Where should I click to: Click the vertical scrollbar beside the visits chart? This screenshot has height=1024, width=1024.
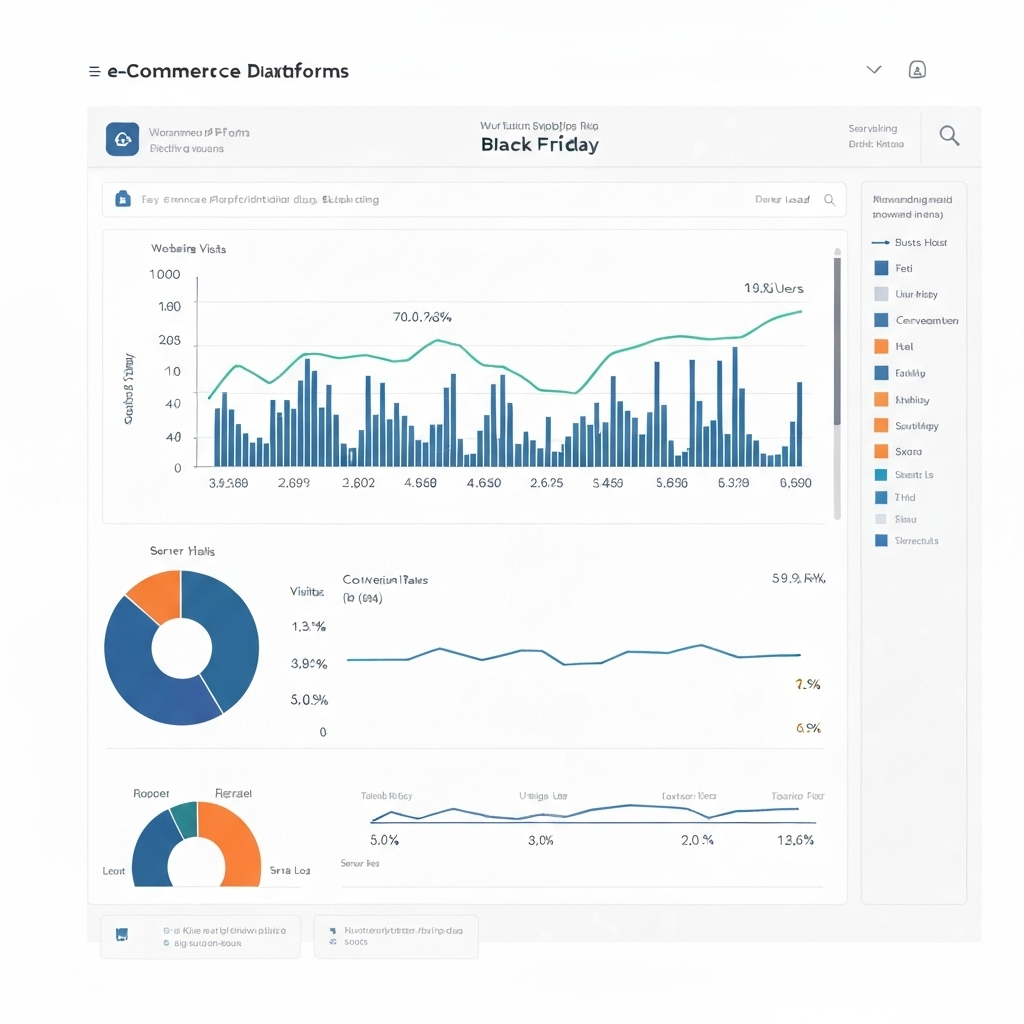click(837, 340)
